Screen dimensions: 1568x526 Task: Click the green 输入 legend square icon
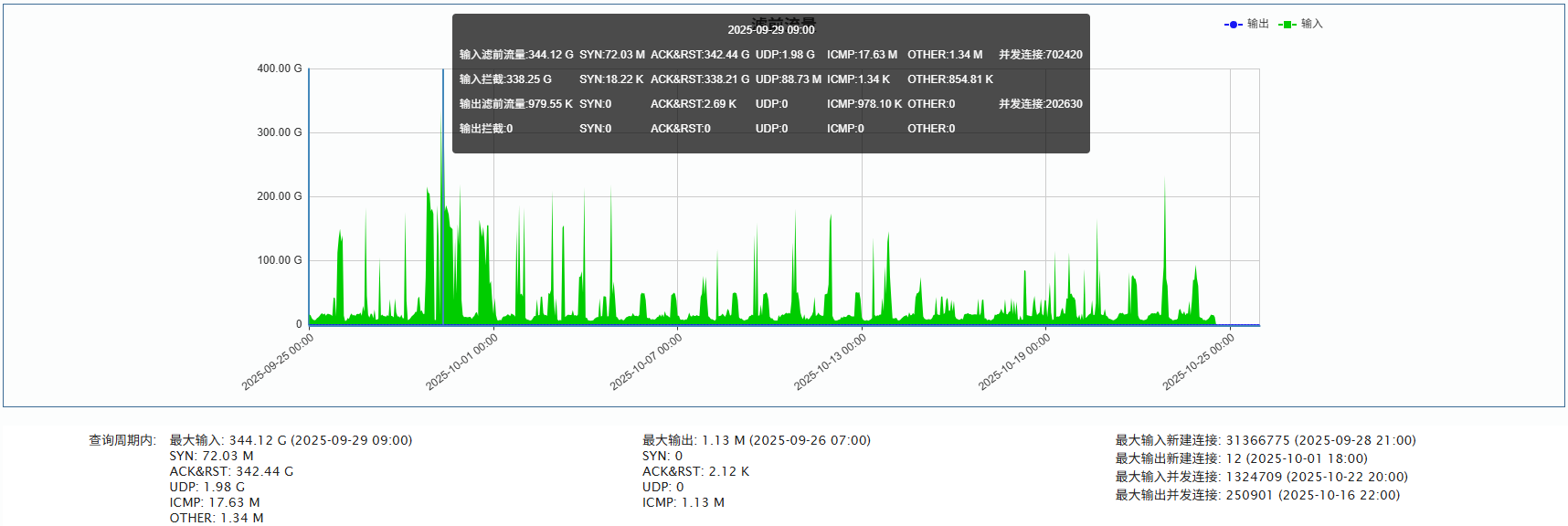(1287, 25)
